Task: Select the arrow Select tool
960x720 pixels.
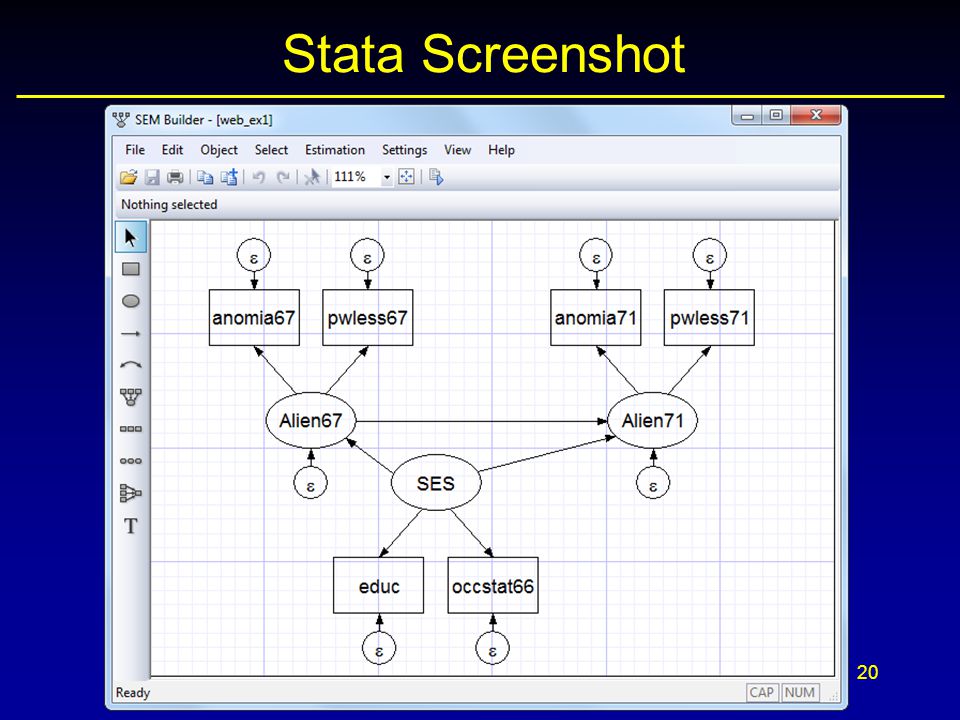Action: [x=130, y=237]
